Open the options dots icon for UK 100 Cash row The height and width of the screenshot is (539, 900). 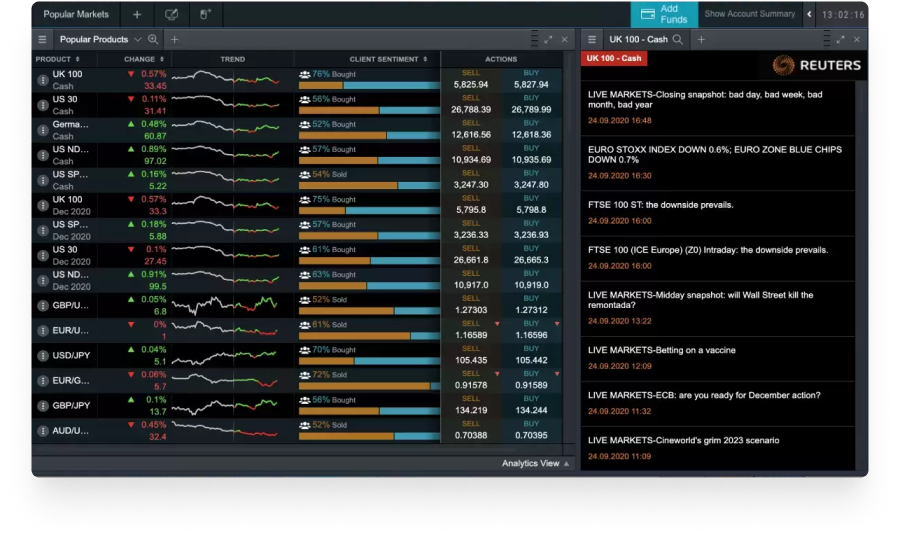43,80
